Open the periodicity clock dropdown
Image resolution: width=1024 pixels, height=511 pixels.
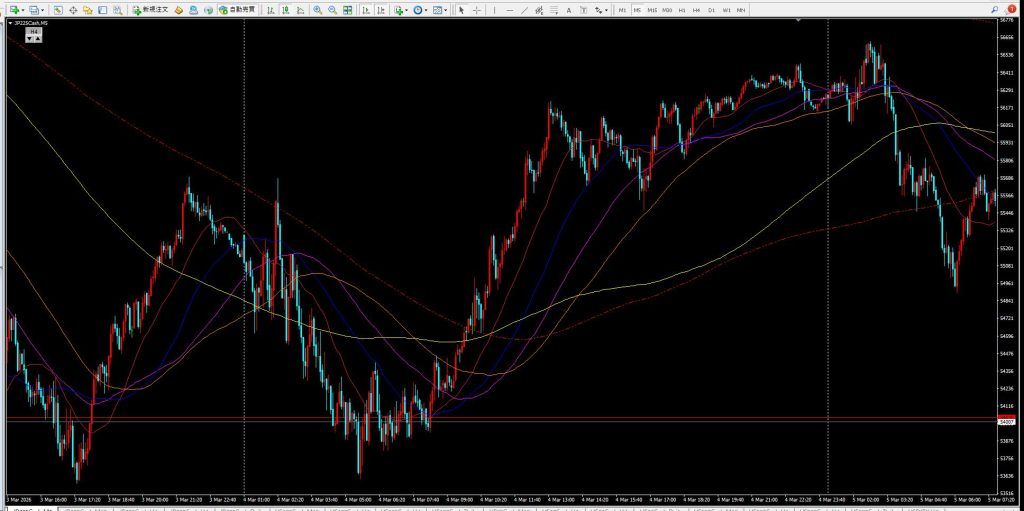point(426,9)
